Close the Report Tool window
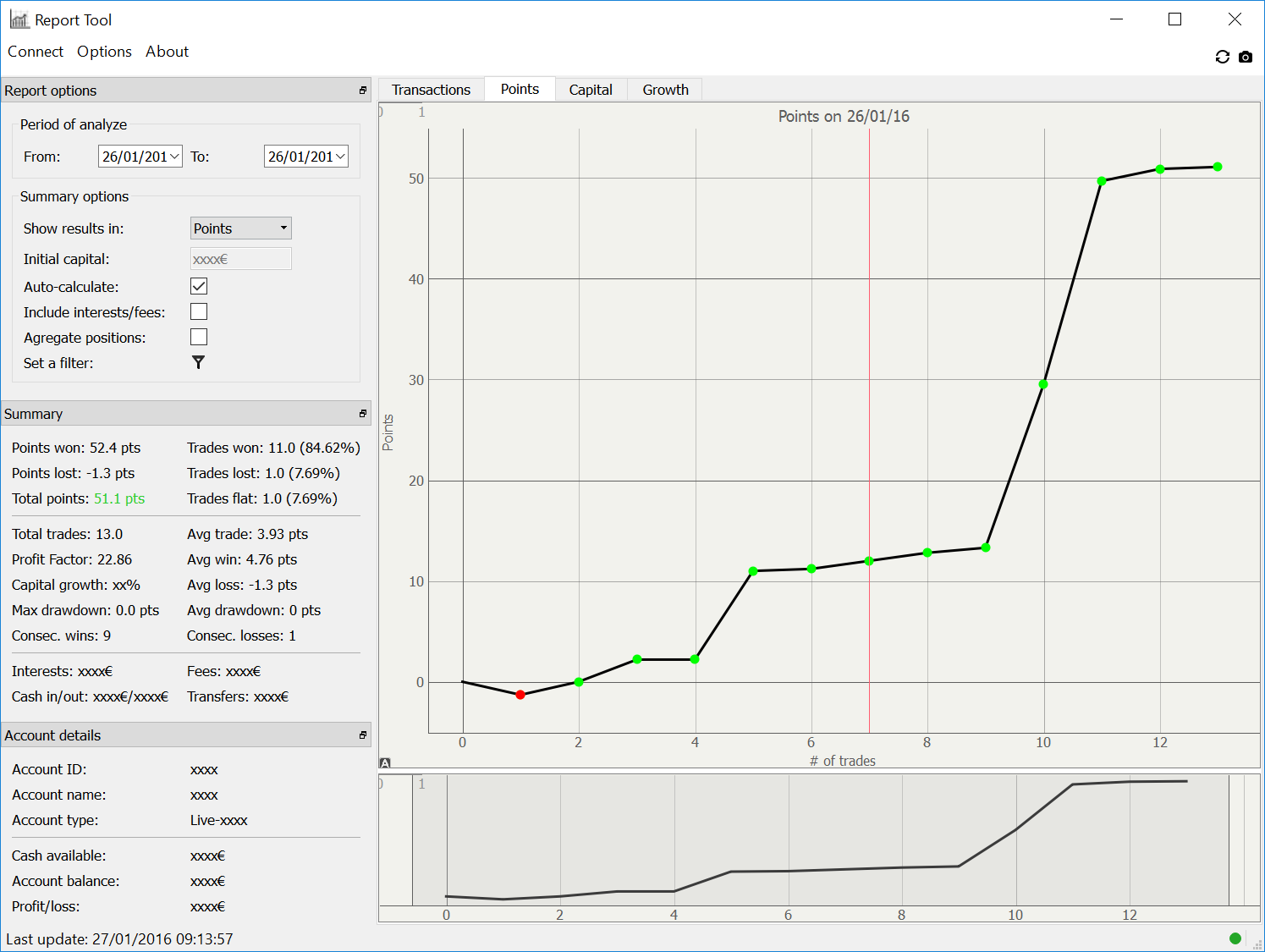This screenshot has width=1265, height=952. coord(1235,19)
